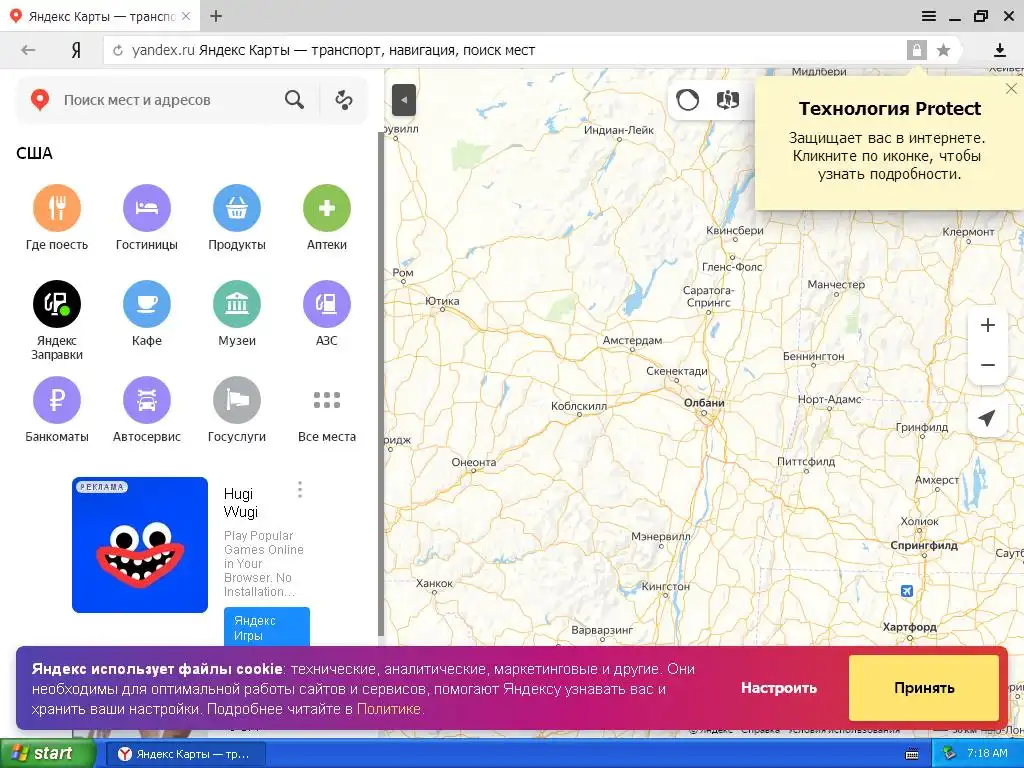Select the 'Кафе' coffee cup icon
Image resolution: width=1024 pixels, height=768 pixels.
[147, 304]
